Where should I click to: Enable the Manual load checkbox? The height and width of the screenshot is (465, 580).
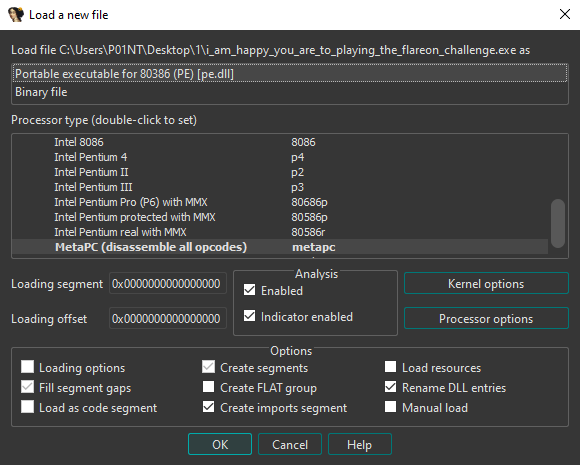pyautogui.click(x=391, y=407)
